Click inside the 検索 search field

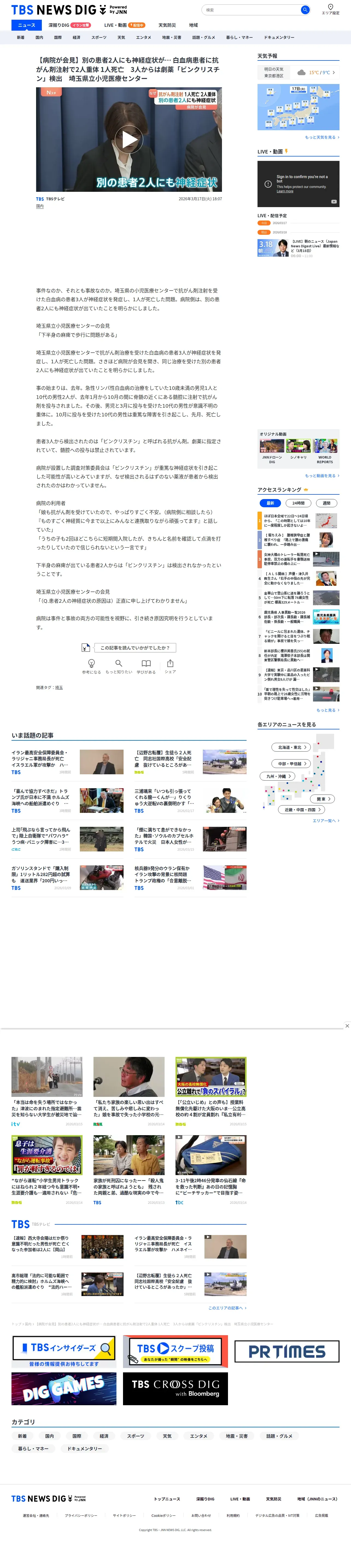pos(252,10)
